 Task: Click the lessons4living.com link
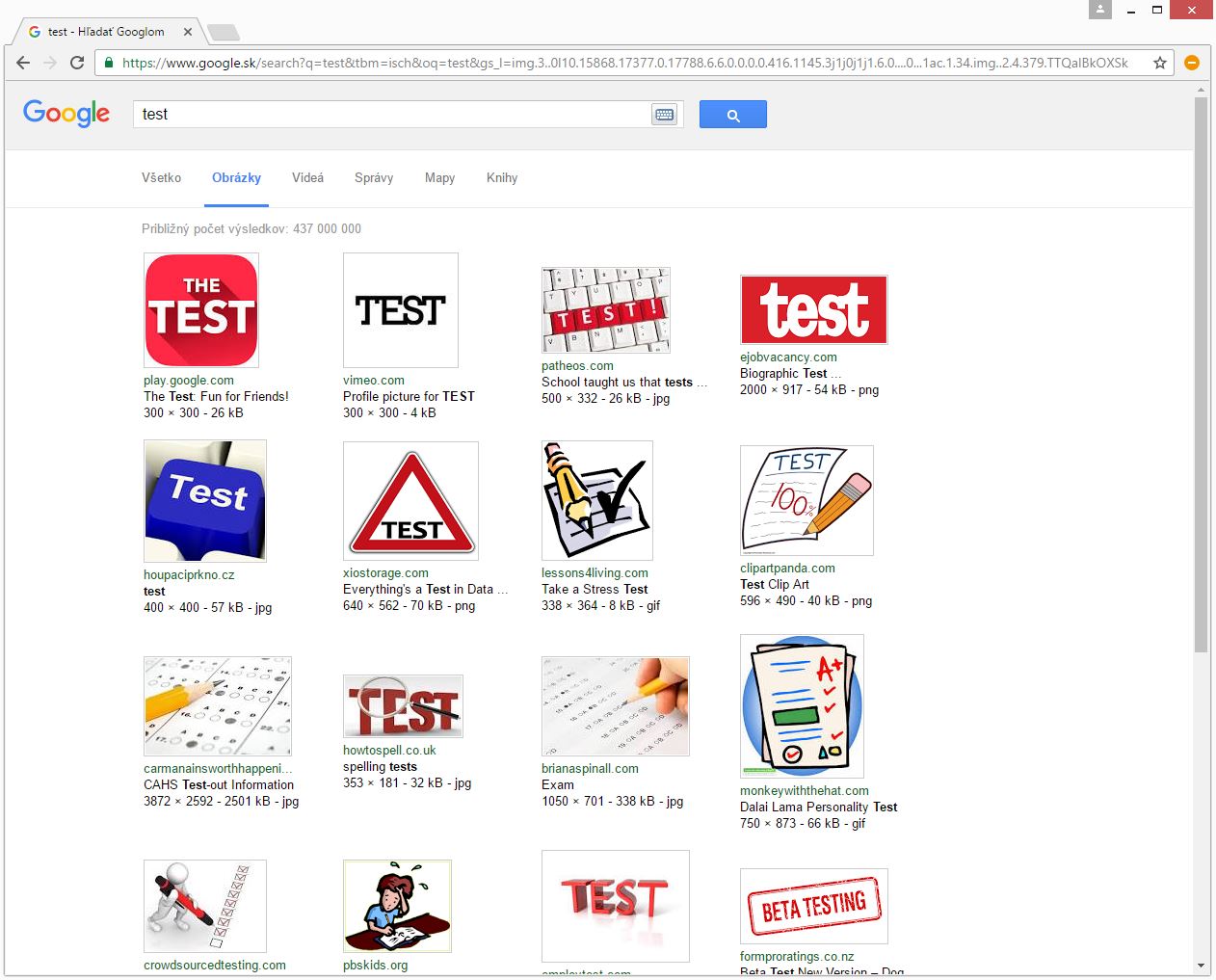(595, 573)
